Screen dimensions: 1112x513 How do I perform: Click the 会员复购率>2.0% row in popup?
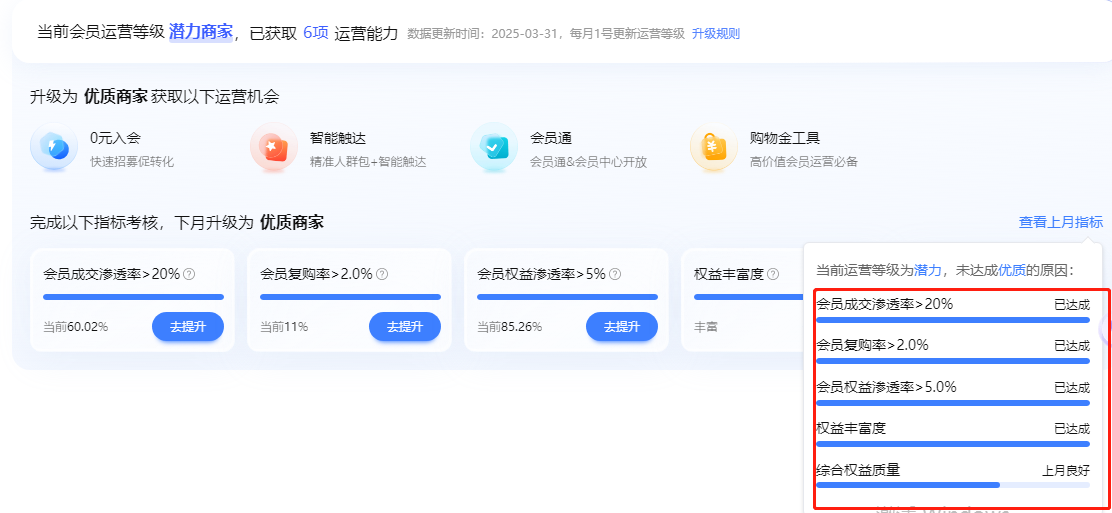point(953,351)
